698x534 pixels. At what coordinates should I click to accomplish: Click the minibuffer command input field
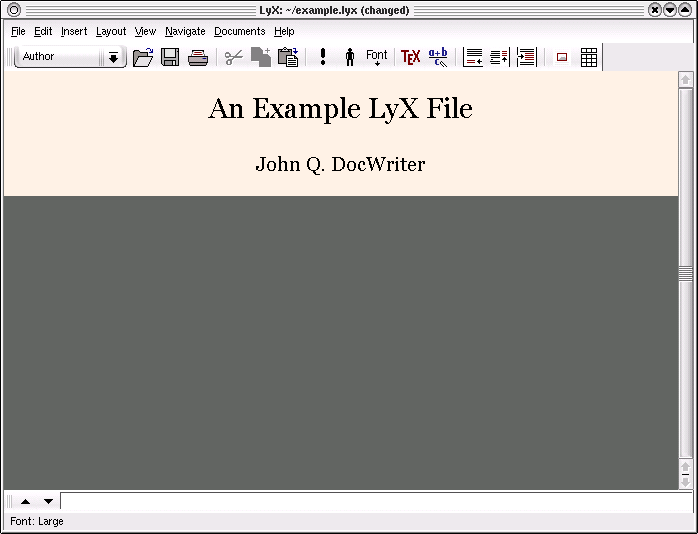pyautogui.click(x=368, y=501)
